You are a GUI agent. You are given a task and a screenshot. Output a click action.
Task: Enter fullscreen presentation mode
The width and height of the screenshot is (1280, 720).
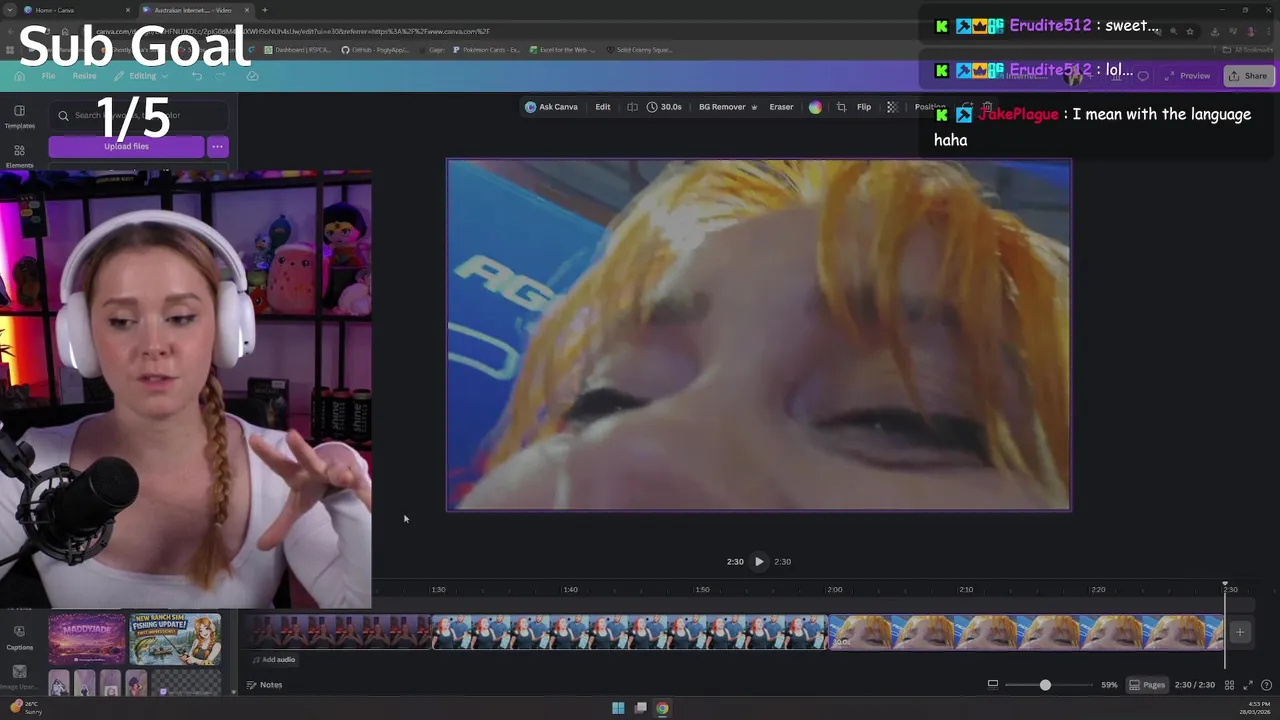(x=1248, y=685)
